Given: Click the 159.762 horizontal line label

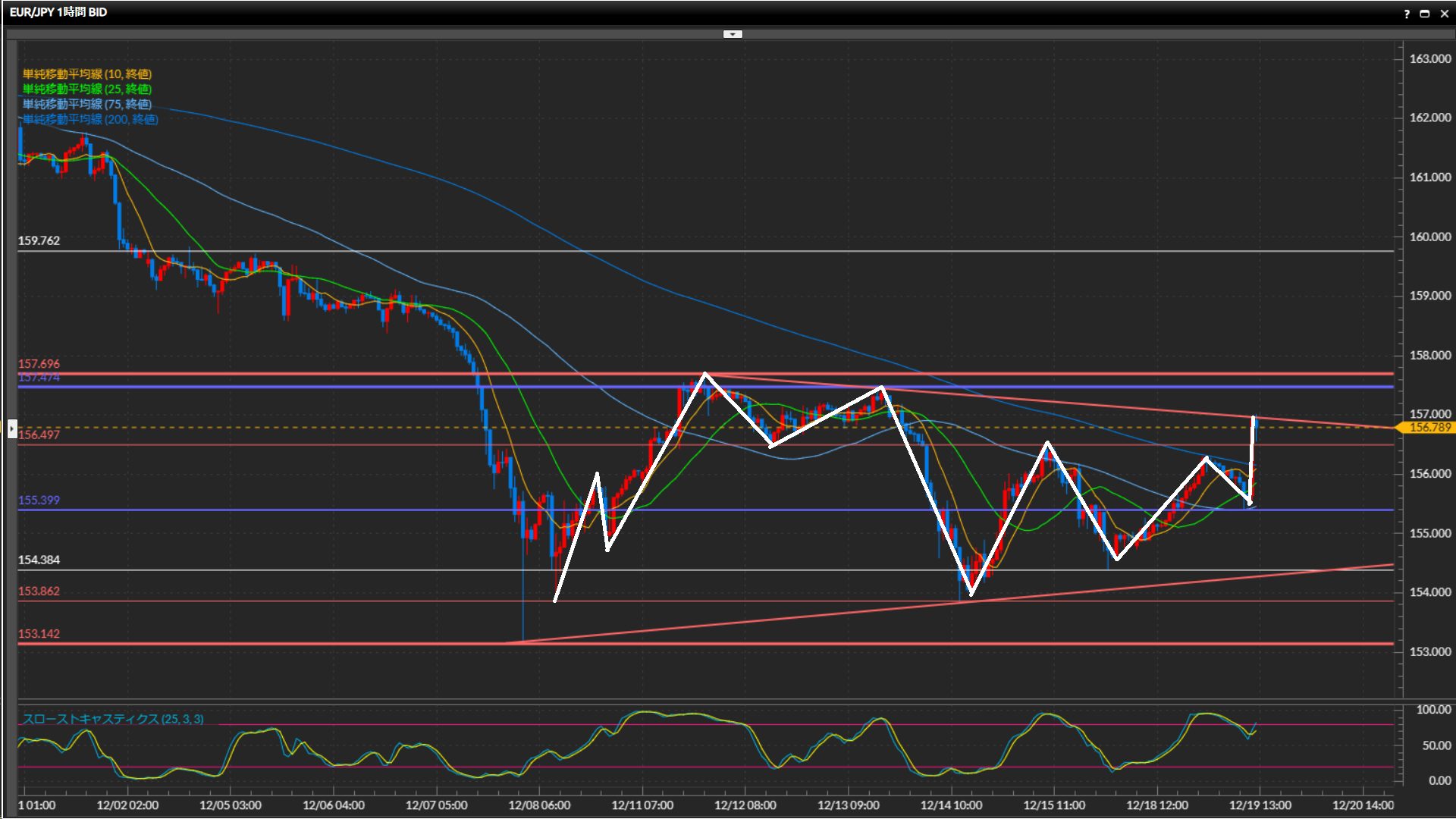Looking at the screenshot, I should click(x=39, y=240).
